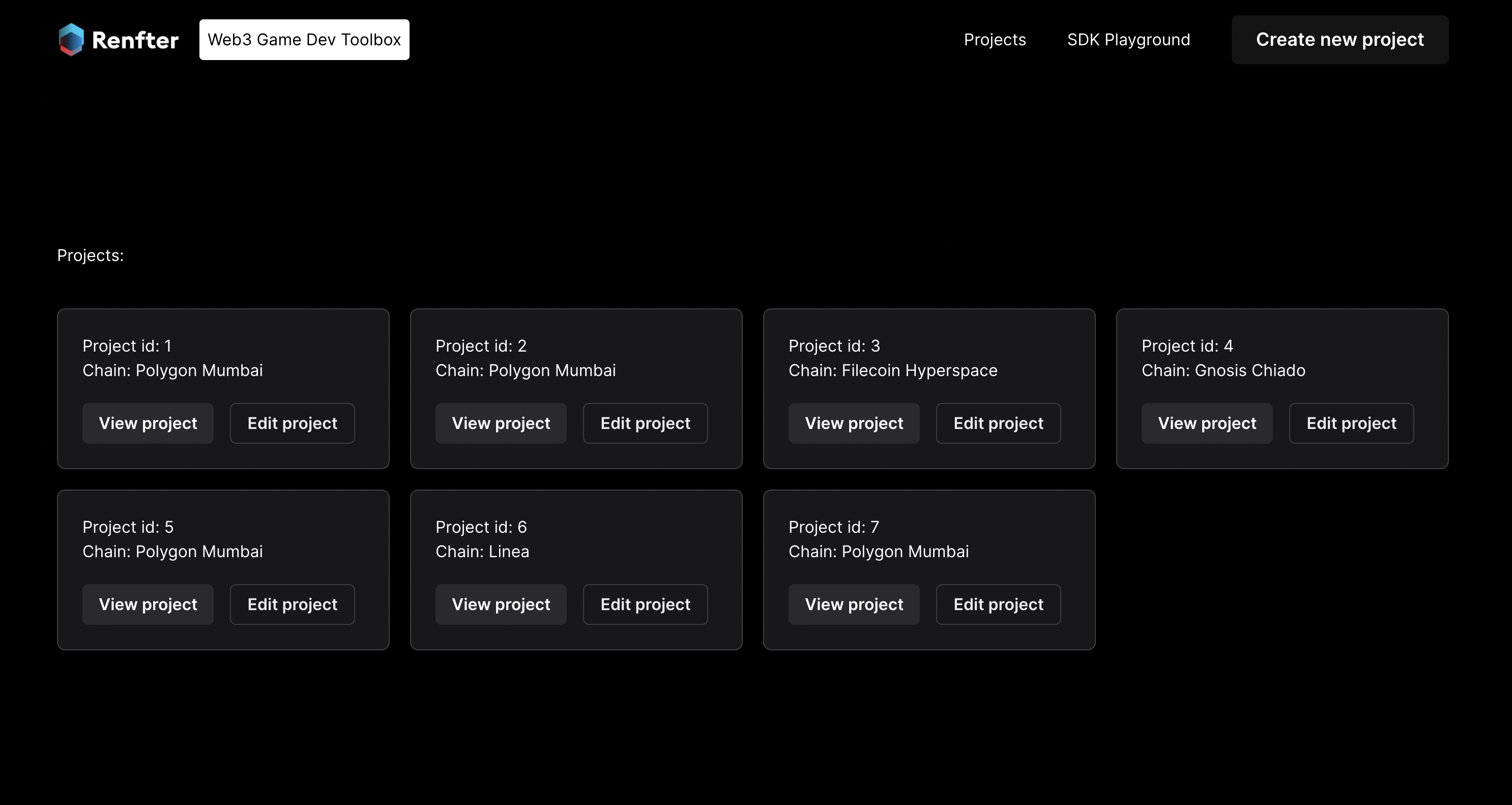Edit project with id 1

[x=293, y=423]
